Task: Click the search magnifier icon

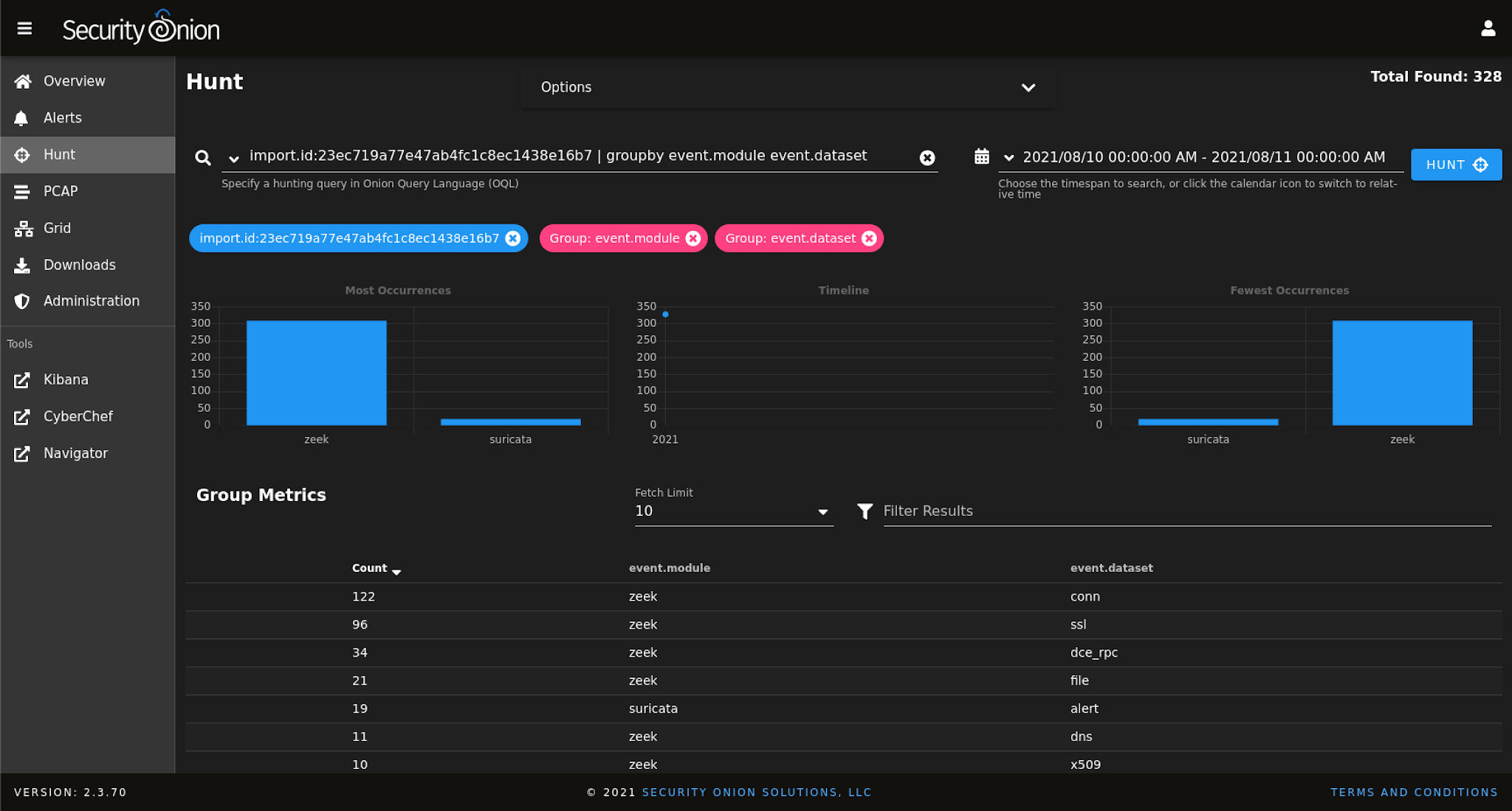Action: (202, 157)
